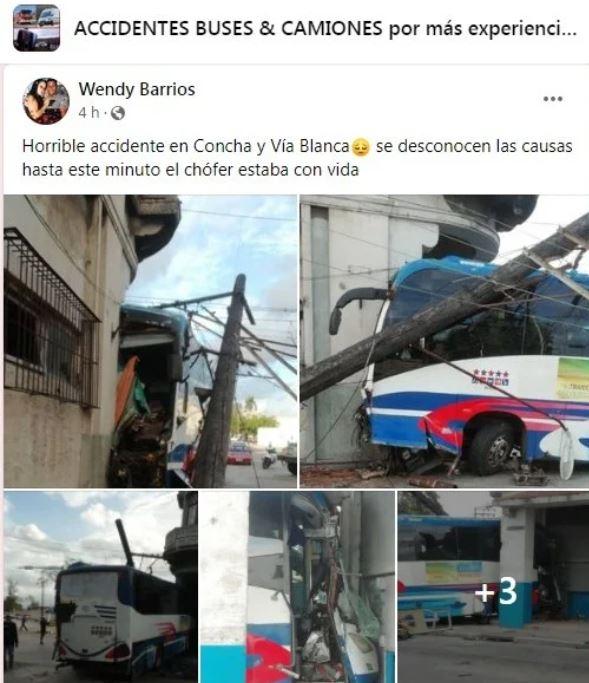
Task: Click the red car in the first photo
Action: pos(239,453)
